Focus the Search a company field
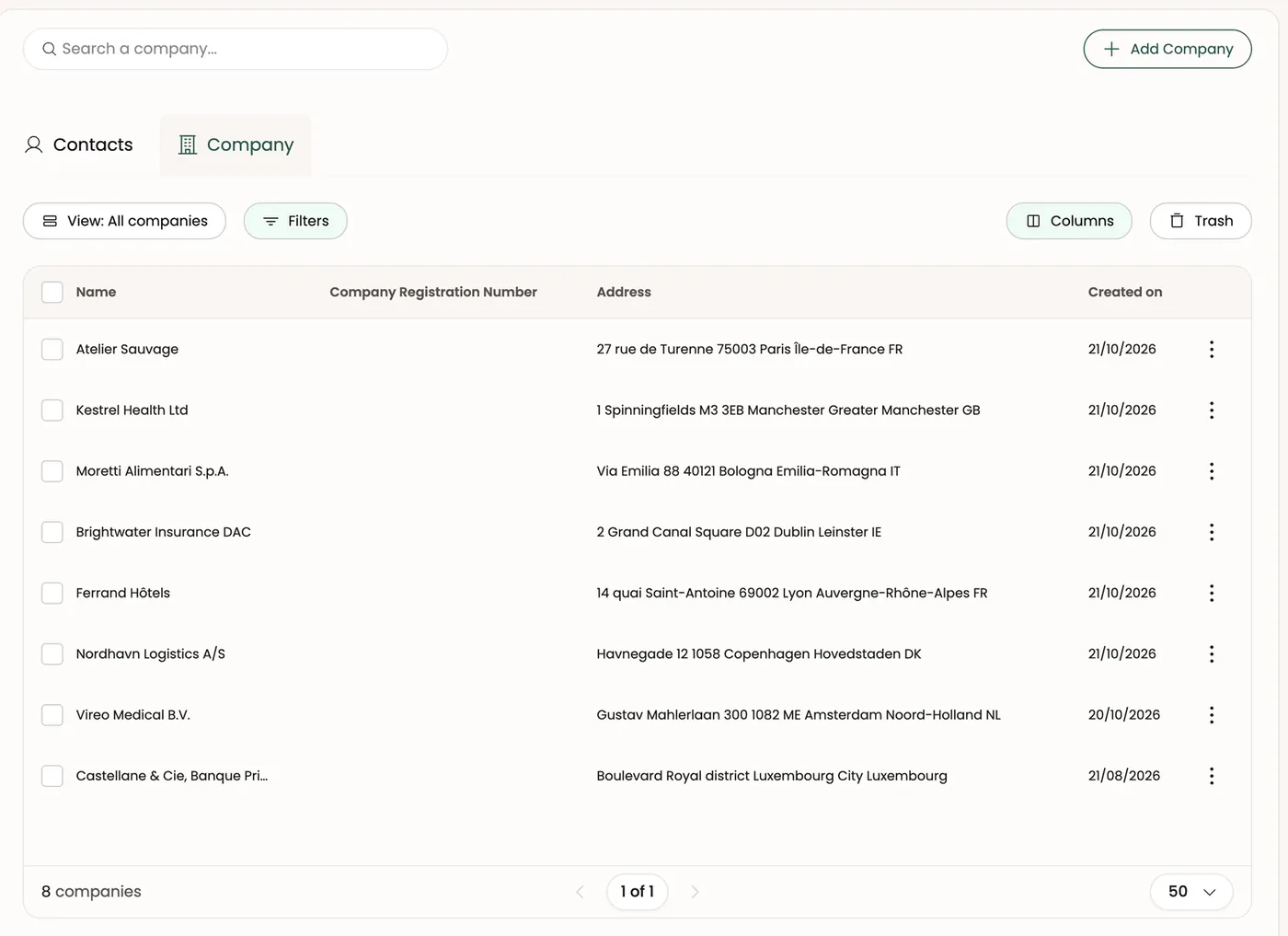The image size is (1288, 936). point(236,49)
